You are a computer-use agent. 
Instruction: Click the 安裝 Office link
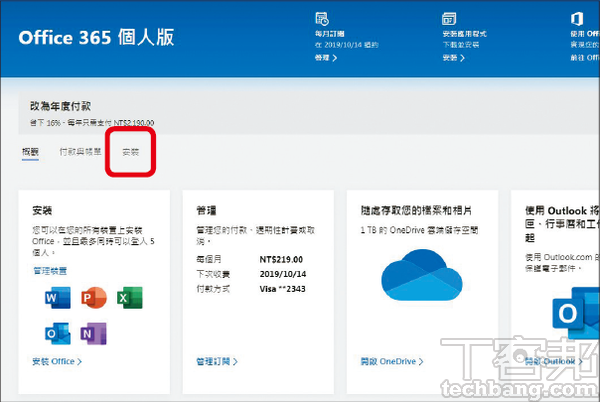point(57,361)
